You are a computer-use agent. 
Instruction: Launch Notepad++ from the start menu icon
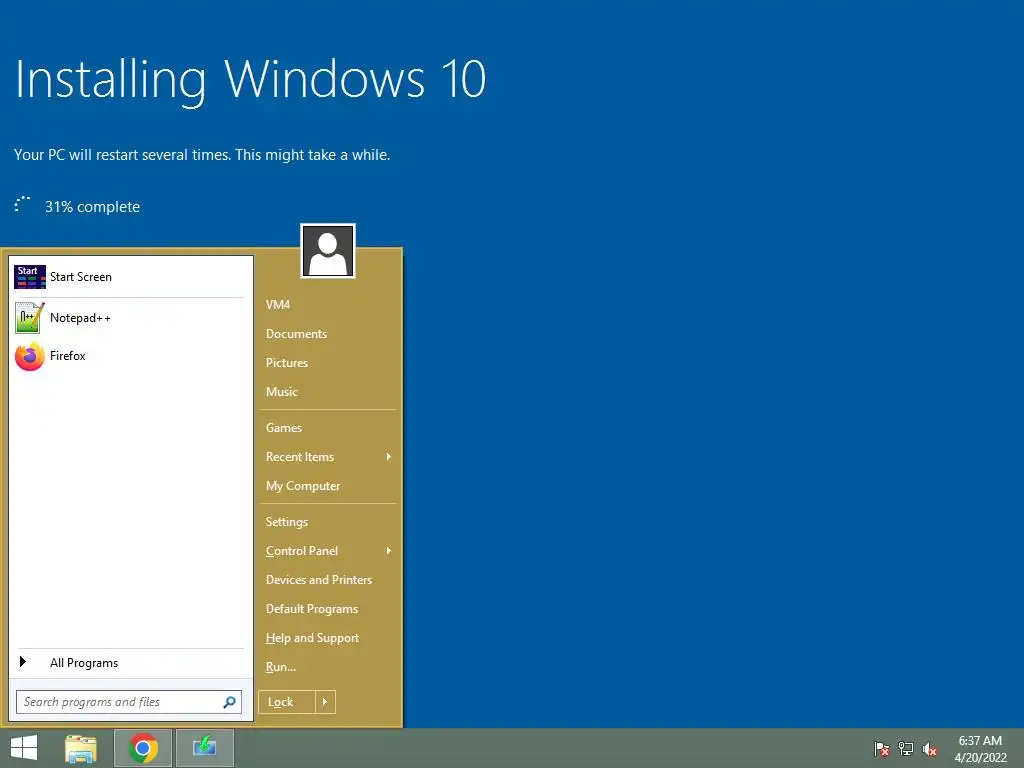[29, 318]
